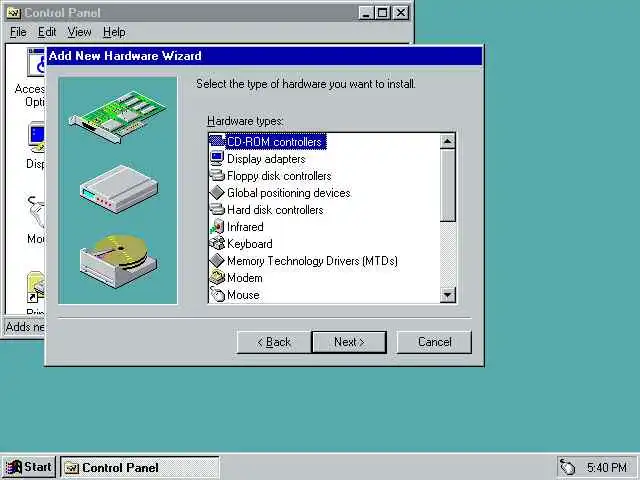Cancel the Add New Hardware Wizard
640x480 pixels.
coord(434,342)
